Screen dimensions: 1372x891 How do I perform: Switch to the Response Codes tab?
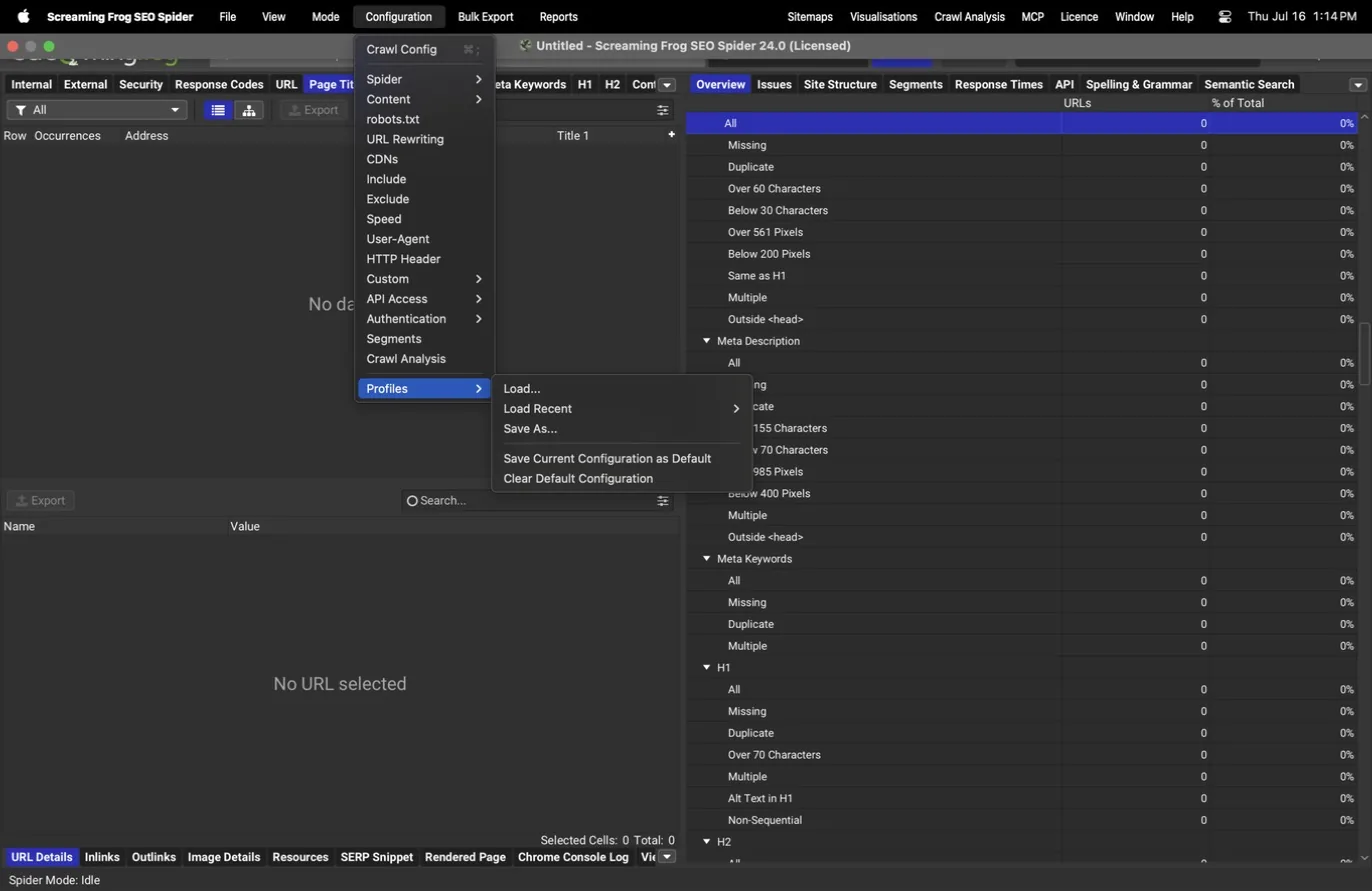pos(219,85)
